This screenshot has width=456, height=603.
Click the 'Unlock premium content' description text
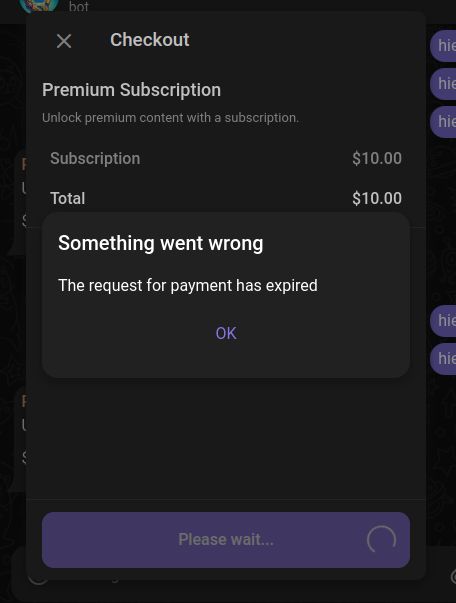[170, 118]
